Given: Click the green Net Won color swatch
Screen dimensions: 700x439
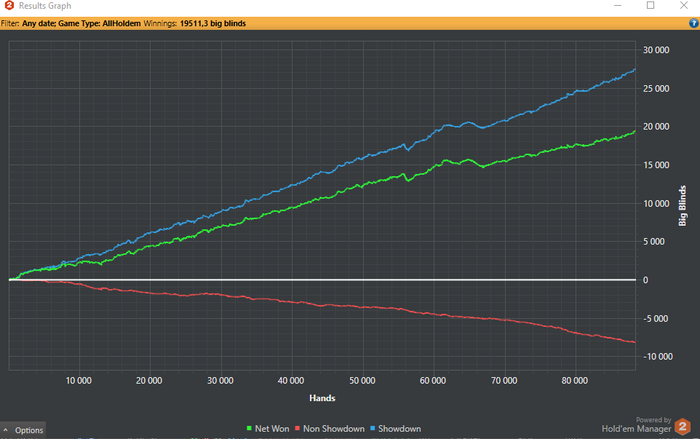Looking at the screenshot, I should point(249,429).
